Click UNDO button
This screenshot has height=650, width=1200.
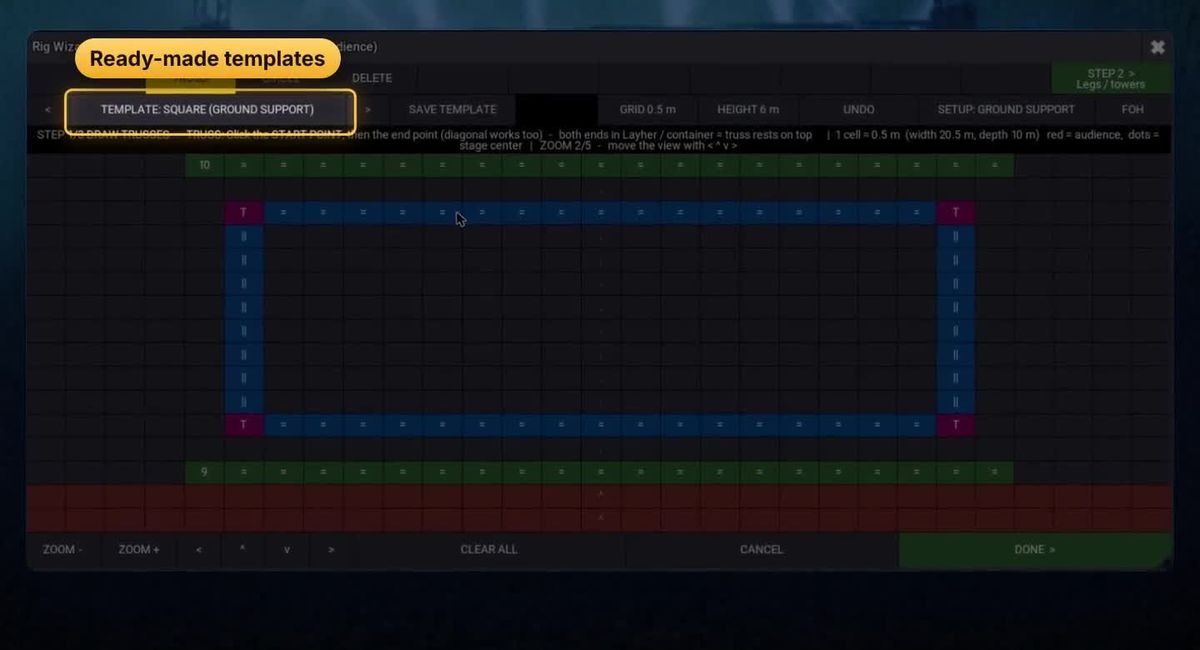point(858,109)
